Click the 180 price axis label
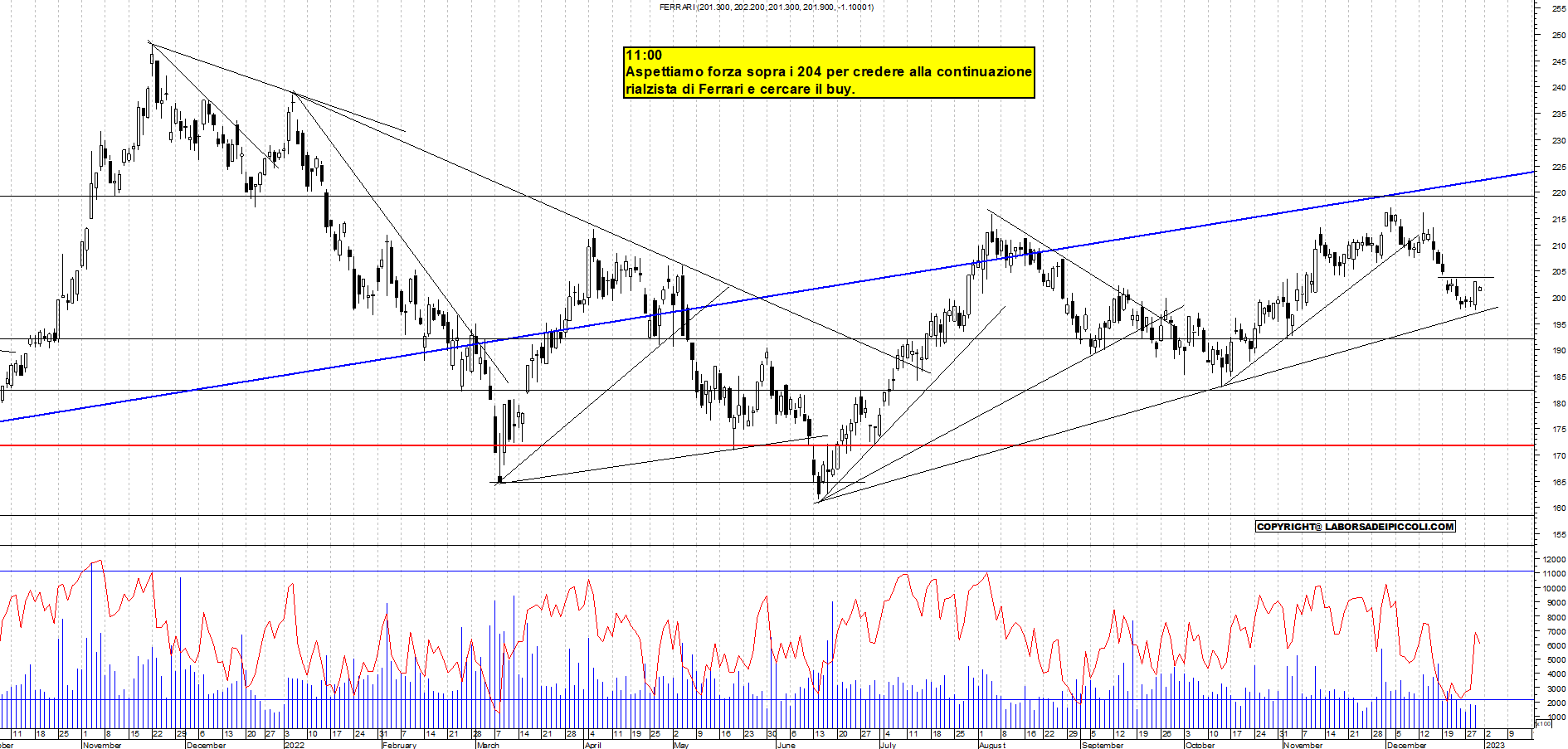 tap(1559, 403)
